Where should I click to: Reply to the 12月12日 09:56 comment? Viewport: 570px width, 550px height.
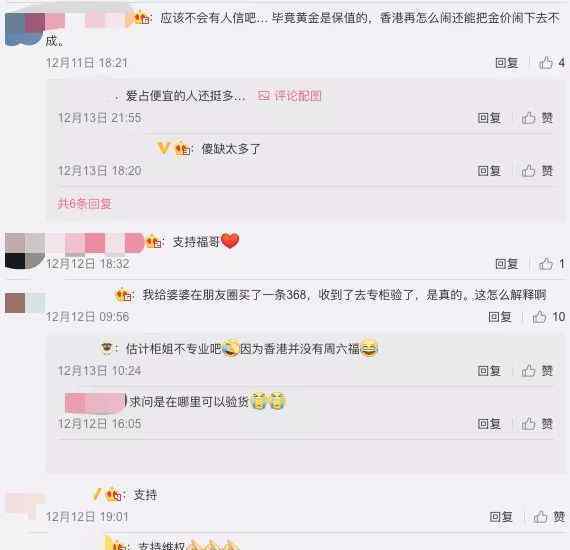(499, 317)
